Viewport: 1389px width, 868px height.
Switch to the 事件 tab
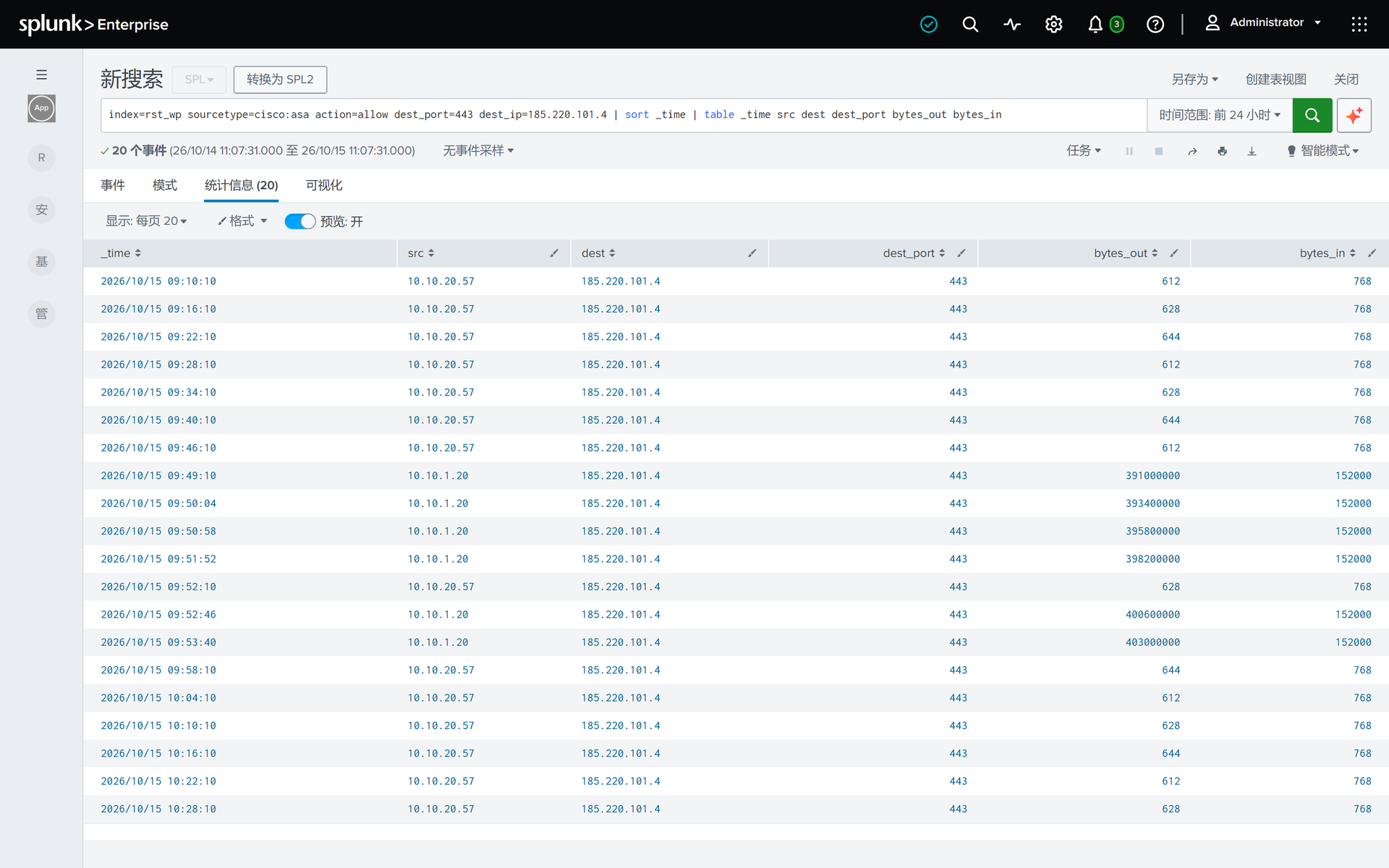click(x=113, y=185)
